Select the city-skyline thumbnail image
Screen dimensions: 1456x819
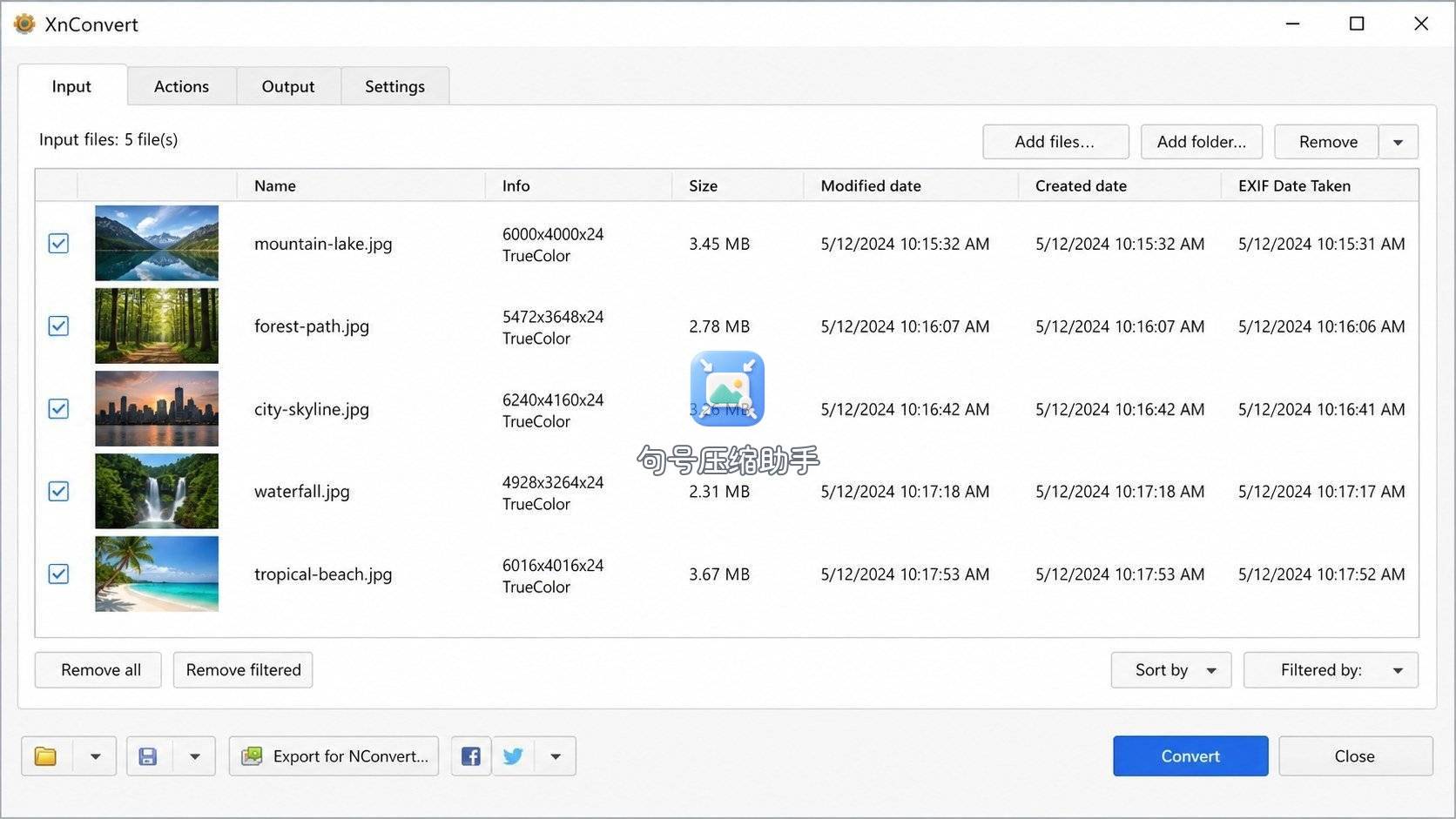[x=157, y=408]
